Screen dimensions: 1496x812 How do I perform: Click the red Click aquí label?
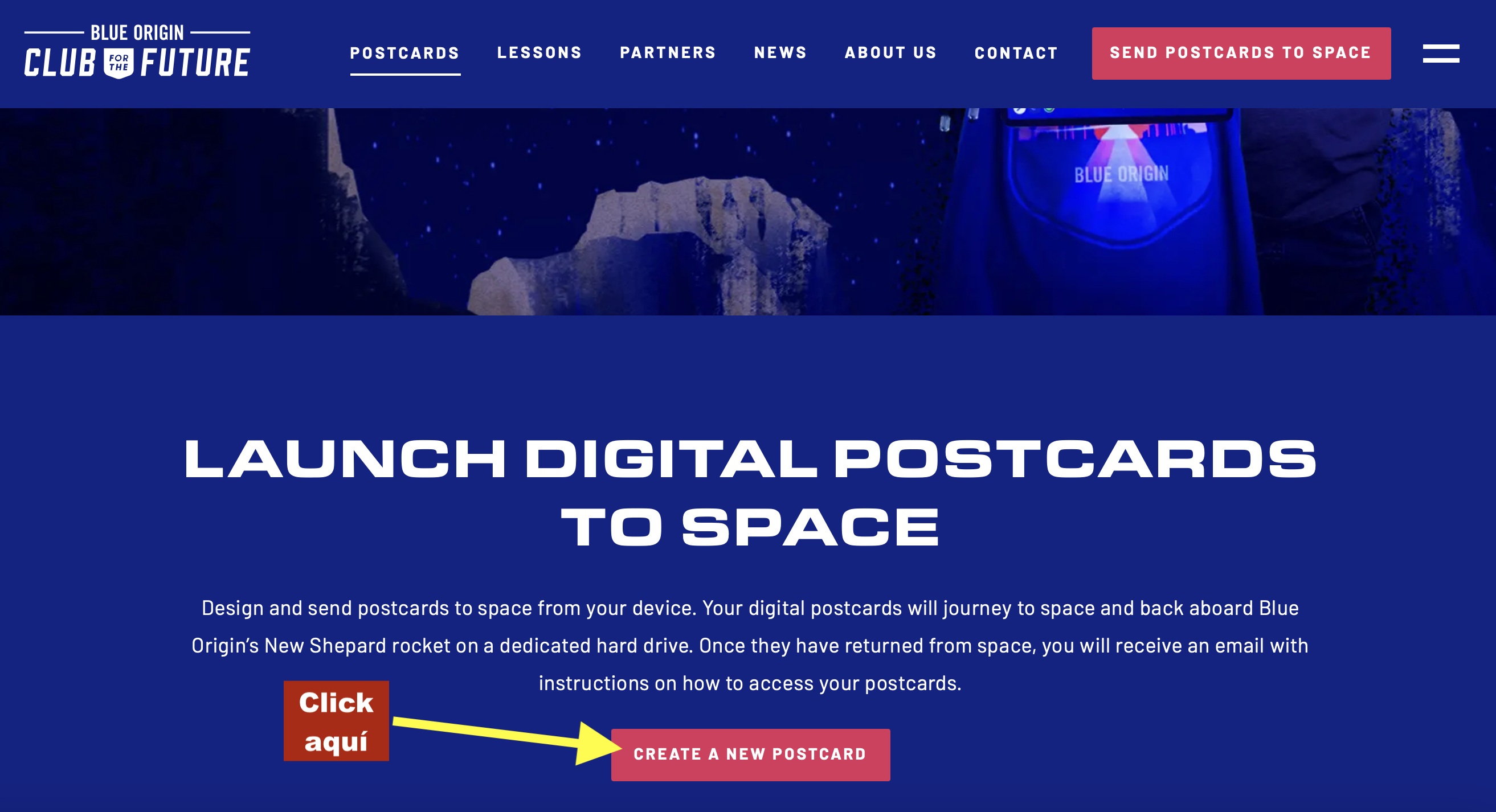point(336,721)
